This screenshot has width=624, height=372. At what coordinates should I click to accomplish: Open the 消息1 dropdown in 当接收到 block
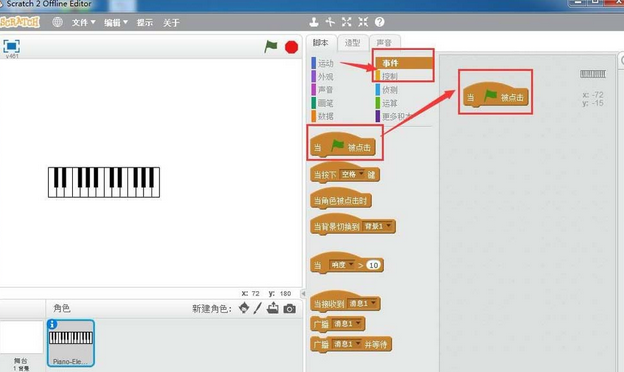click(363, 304)
